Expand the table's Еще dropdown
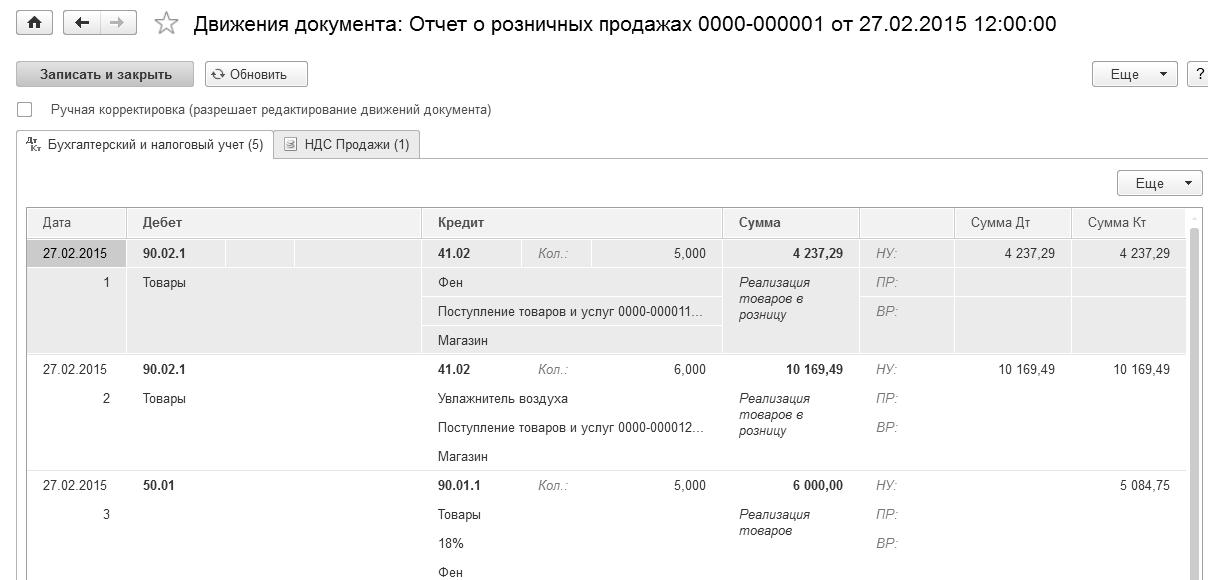The image size is (1208, 580). (x=1159, y=183)
